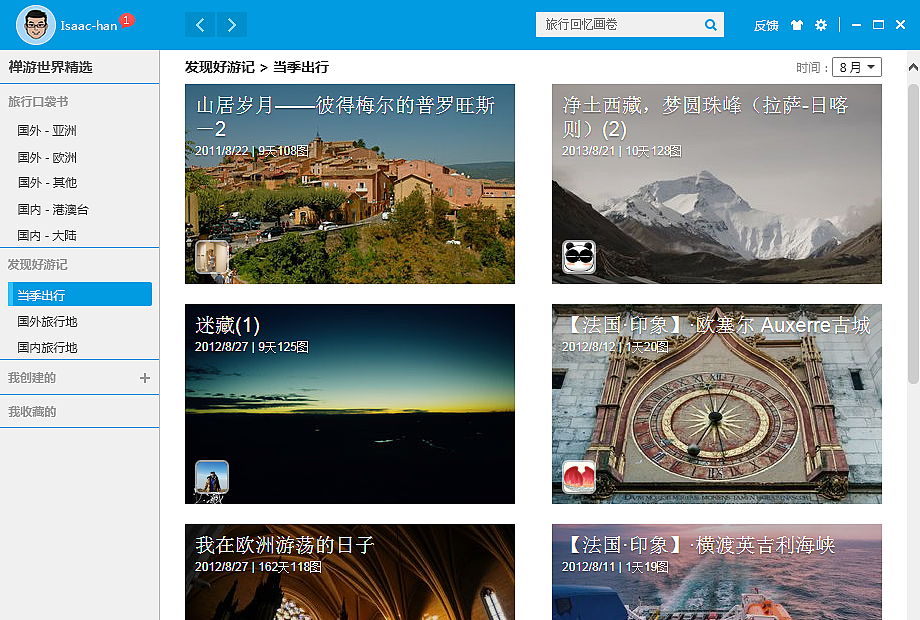
Task: Click the back navigation arrow
Action: click(200, 25)
